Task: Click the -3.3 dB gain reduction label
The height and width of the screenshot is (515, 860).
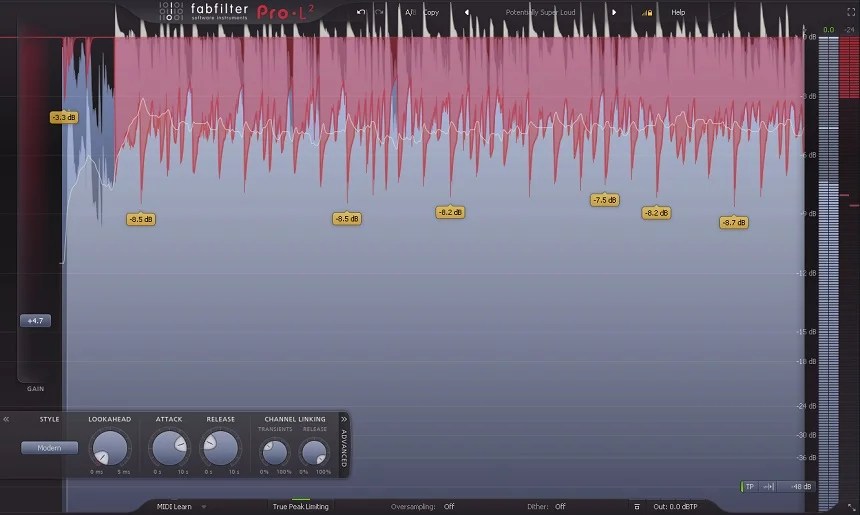Action: [x=64, y=117]
